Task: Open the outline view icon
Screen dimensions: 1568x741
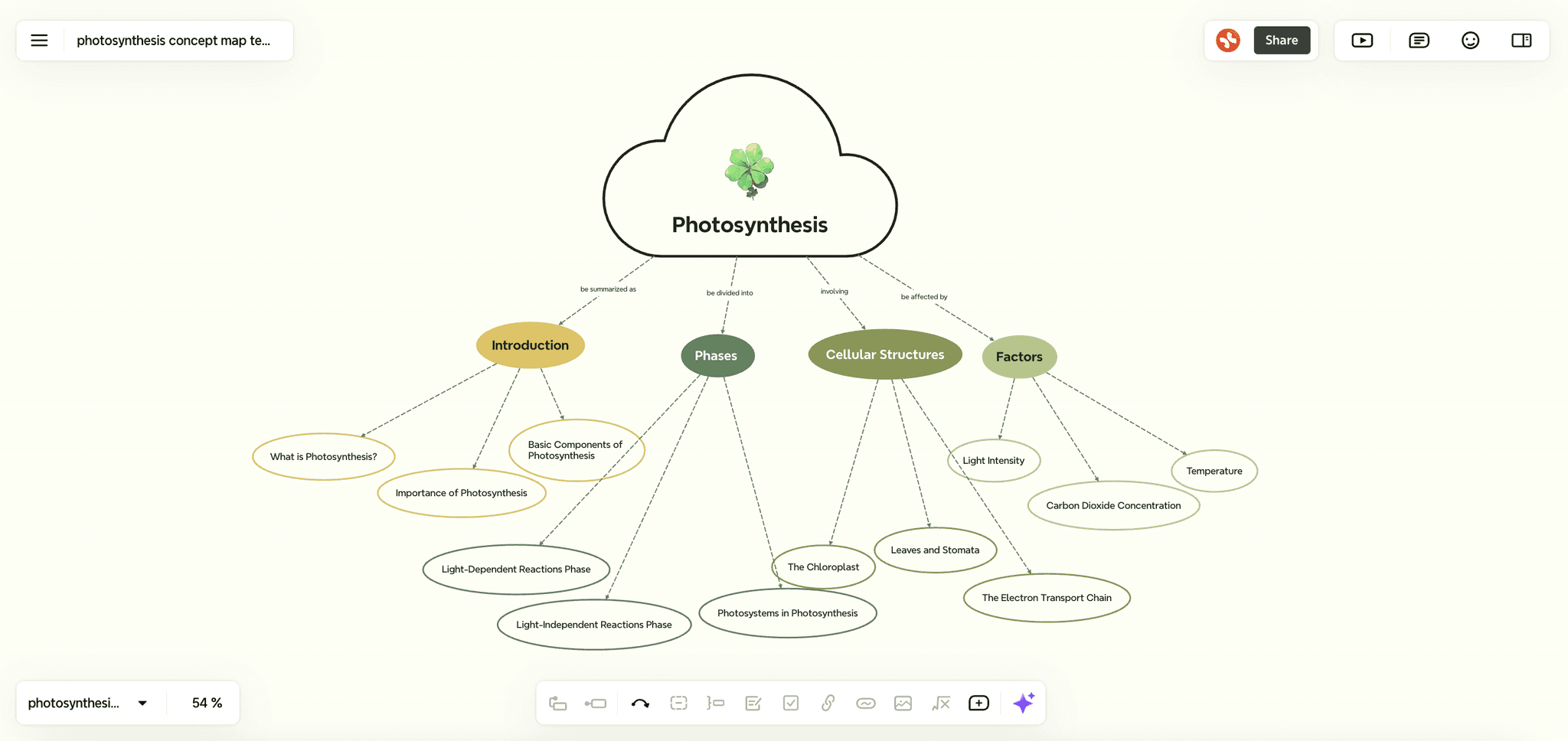Action: (x=1418, y=40)
